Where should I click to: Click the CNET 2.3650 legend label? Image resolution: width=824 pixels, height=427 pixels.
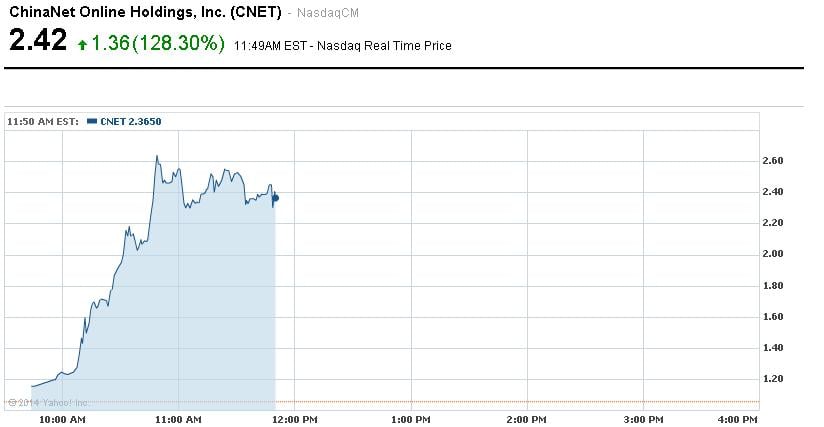(x=130, y=121)
